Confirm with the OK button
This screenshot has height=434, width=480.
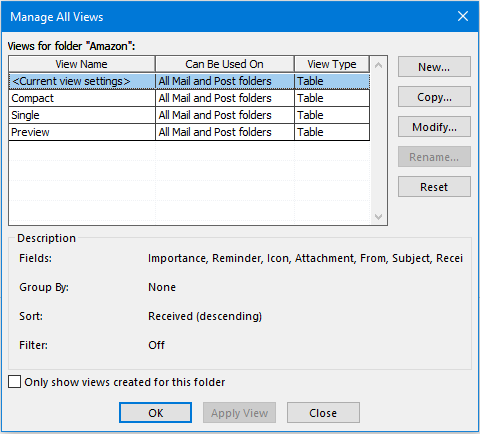[x=155, y=413]
